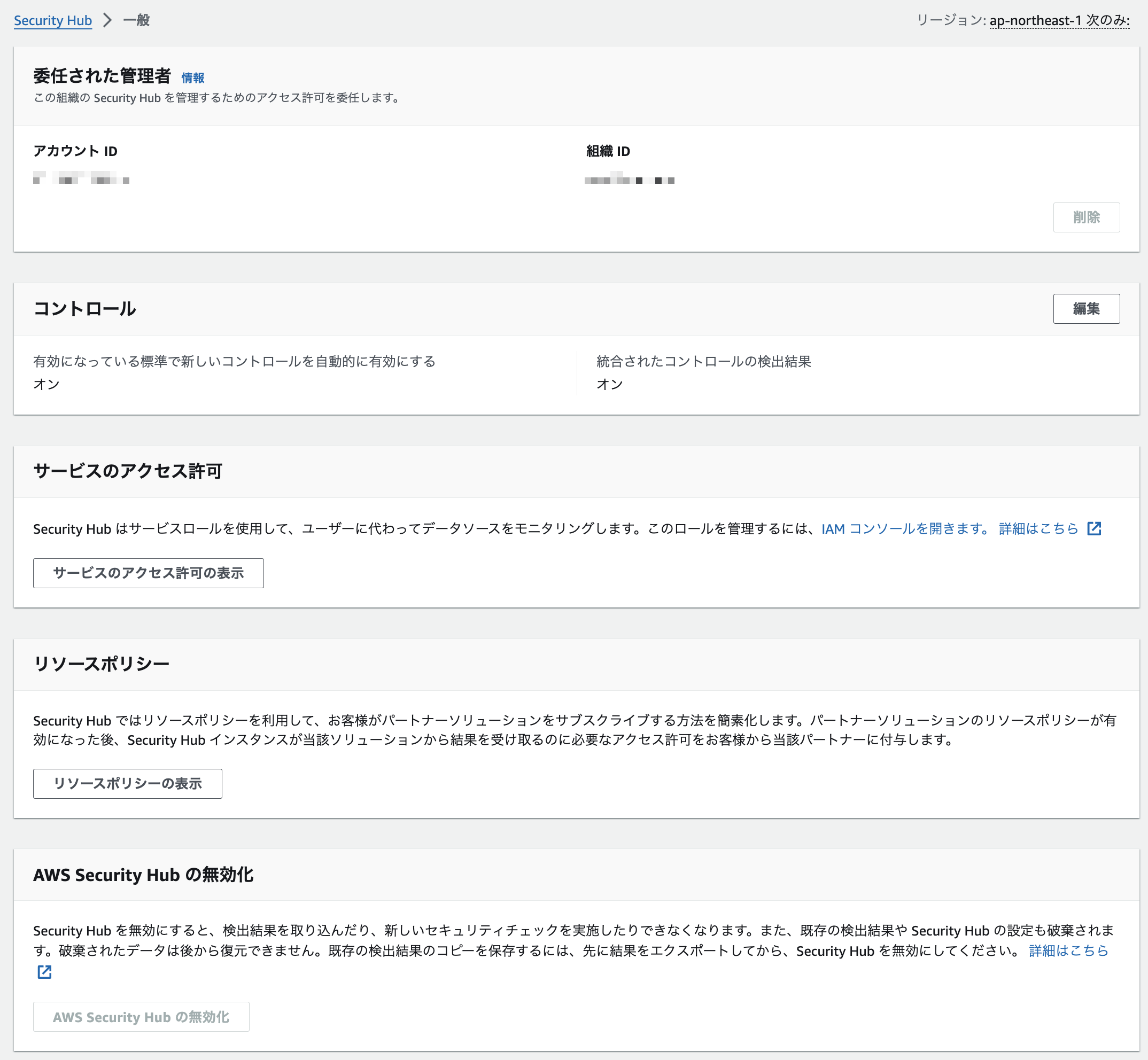Viewport: 1148px width, 1060px height.
Task: Click オン under 統合されたコントロールの検出結果
Action: tap(610, 384)
